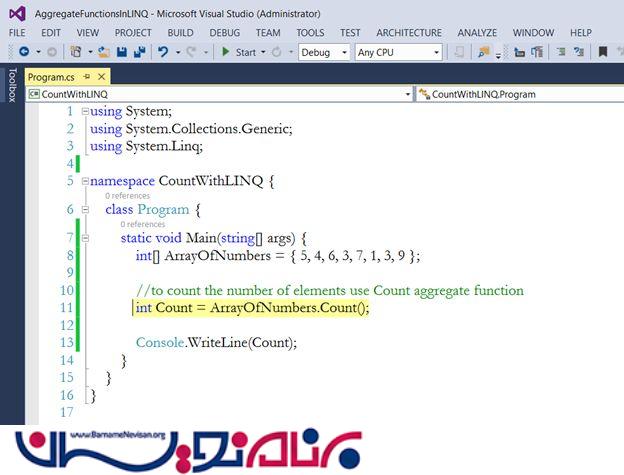Viewport: 624px width, 475px height.
Task: Open the ARCHITECTURE menu
Action: (x=408, y=32)
